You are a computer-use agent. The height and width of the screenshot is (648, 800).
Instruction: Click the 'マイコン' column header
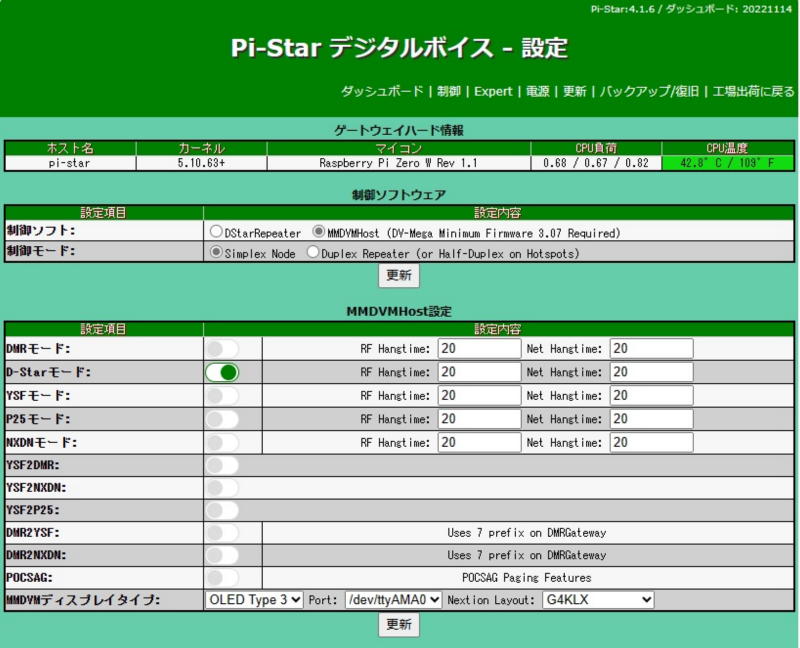click(x=398, y=148)
